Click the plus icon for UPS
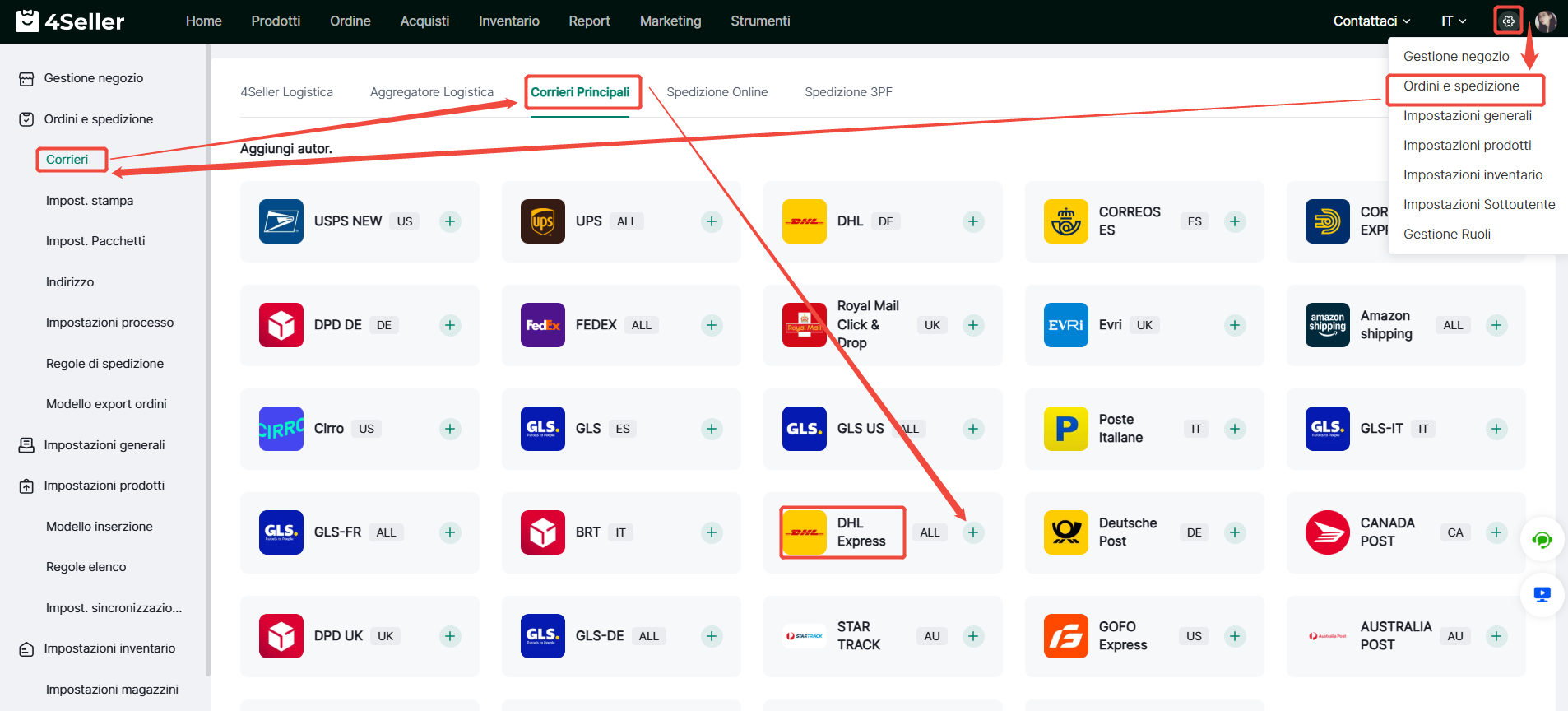 (711, 221)
